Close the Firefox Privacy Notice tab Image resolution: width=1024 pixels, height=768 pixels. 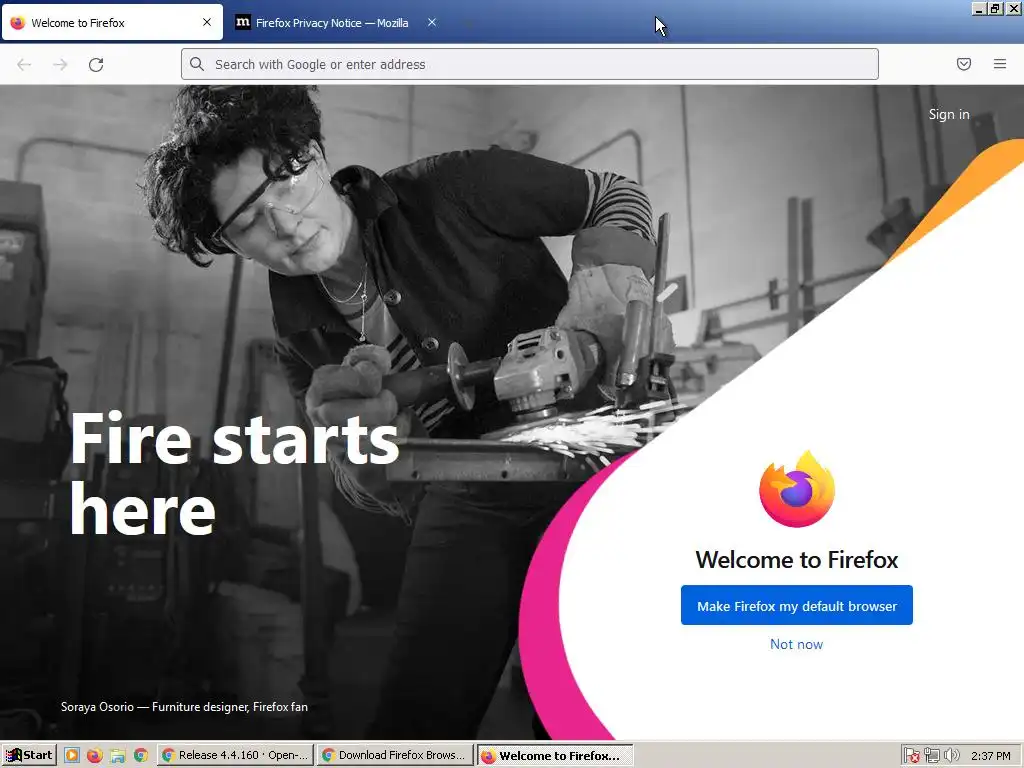click(432, 22)
